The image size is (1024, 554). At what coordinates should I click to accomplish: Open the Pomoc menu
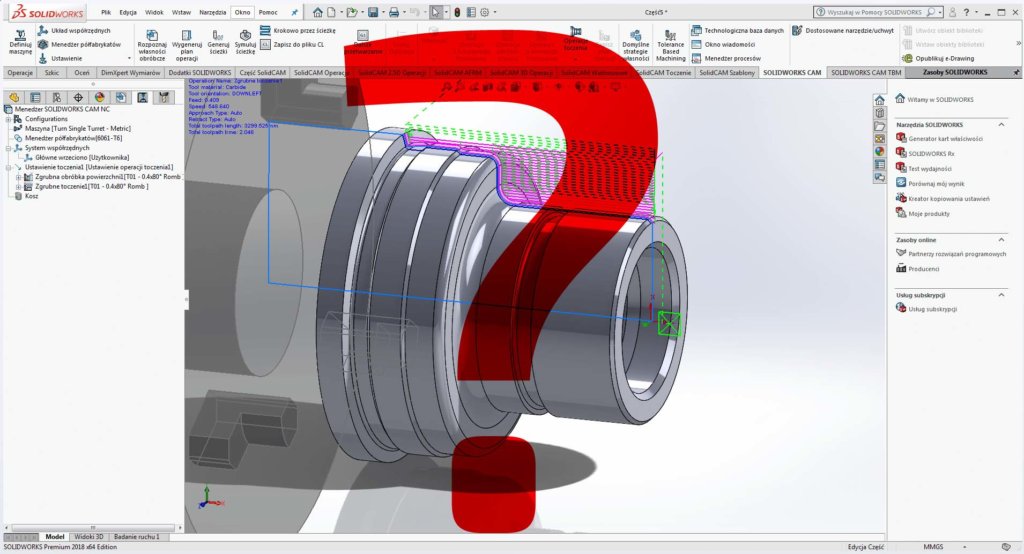pyautogui.click(x=268, y=12)
